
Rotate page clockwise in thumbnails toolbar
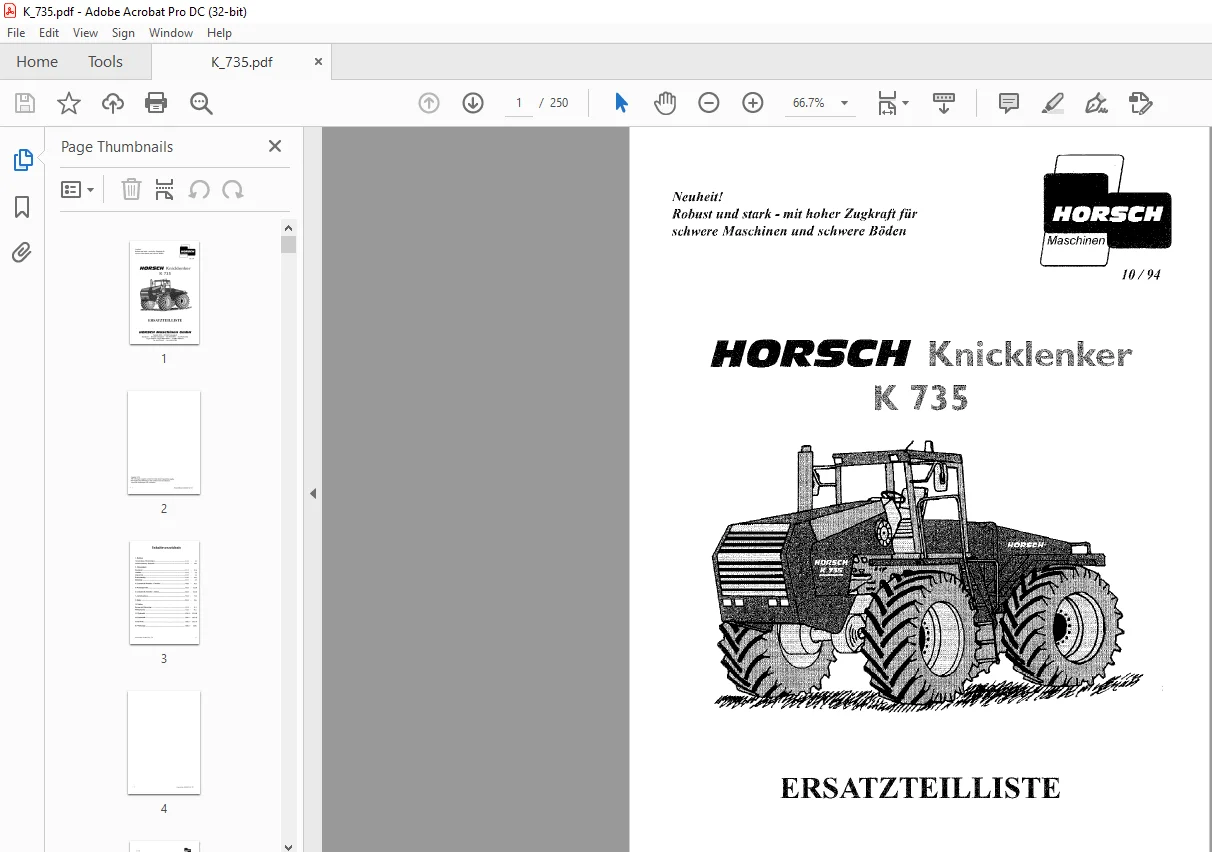(x=233, y=189)
